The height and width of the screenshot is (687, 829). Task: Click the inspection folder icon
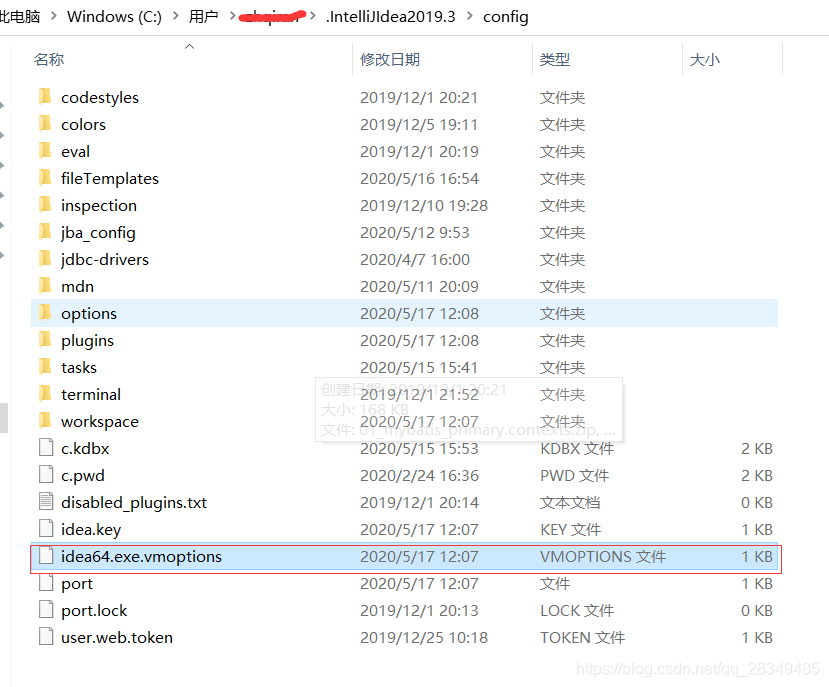pos(45,205)
